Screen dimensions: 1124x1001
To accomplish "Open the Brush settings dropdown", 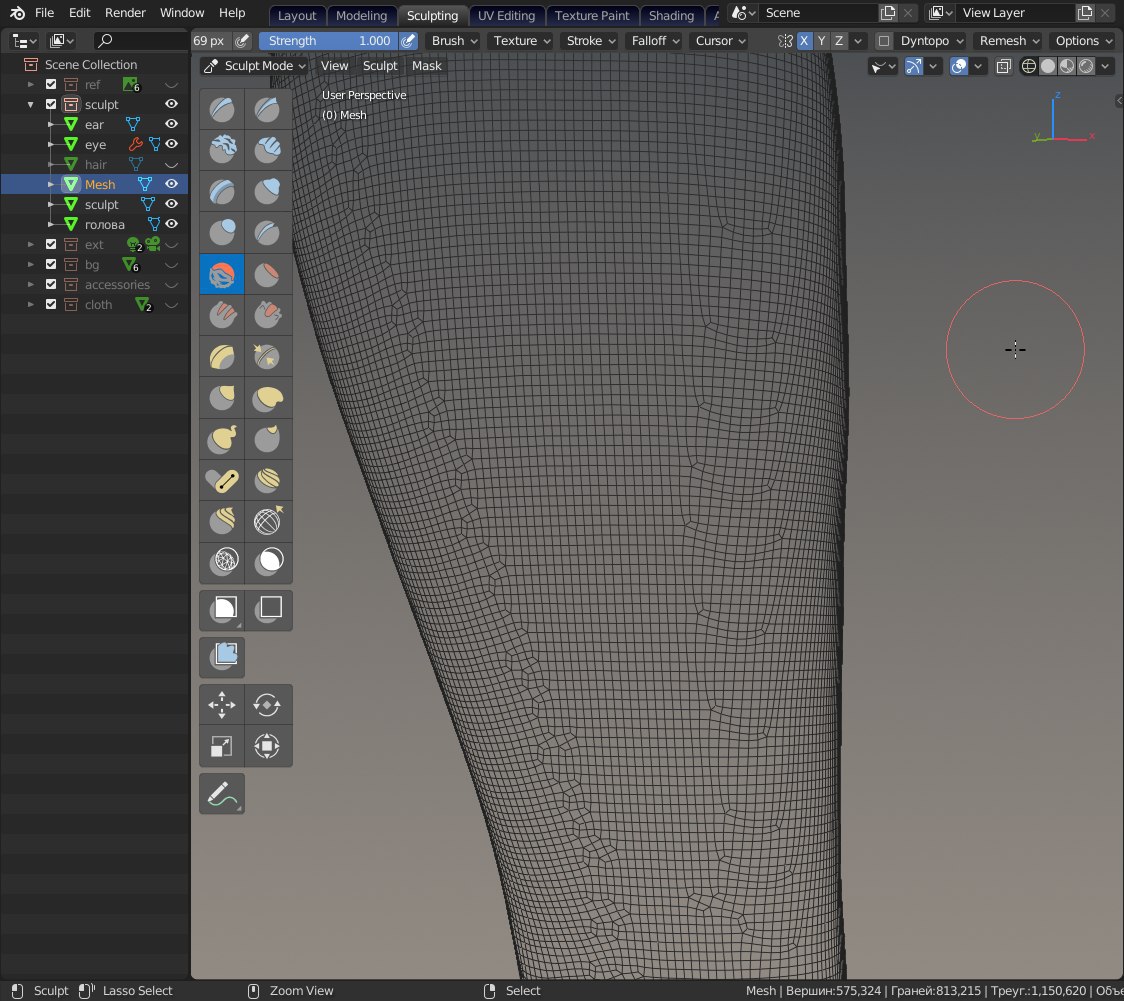I will click(454, 41).
